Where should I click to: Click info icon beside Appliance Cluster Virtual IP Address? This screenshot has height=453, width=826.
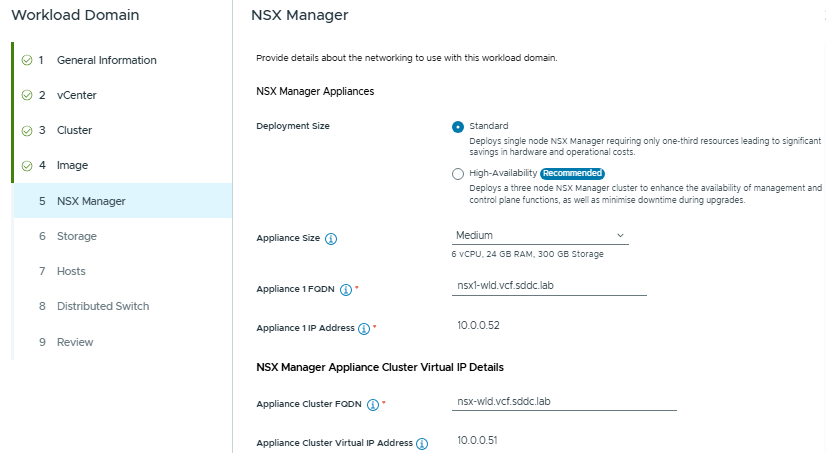coord(422,444)
